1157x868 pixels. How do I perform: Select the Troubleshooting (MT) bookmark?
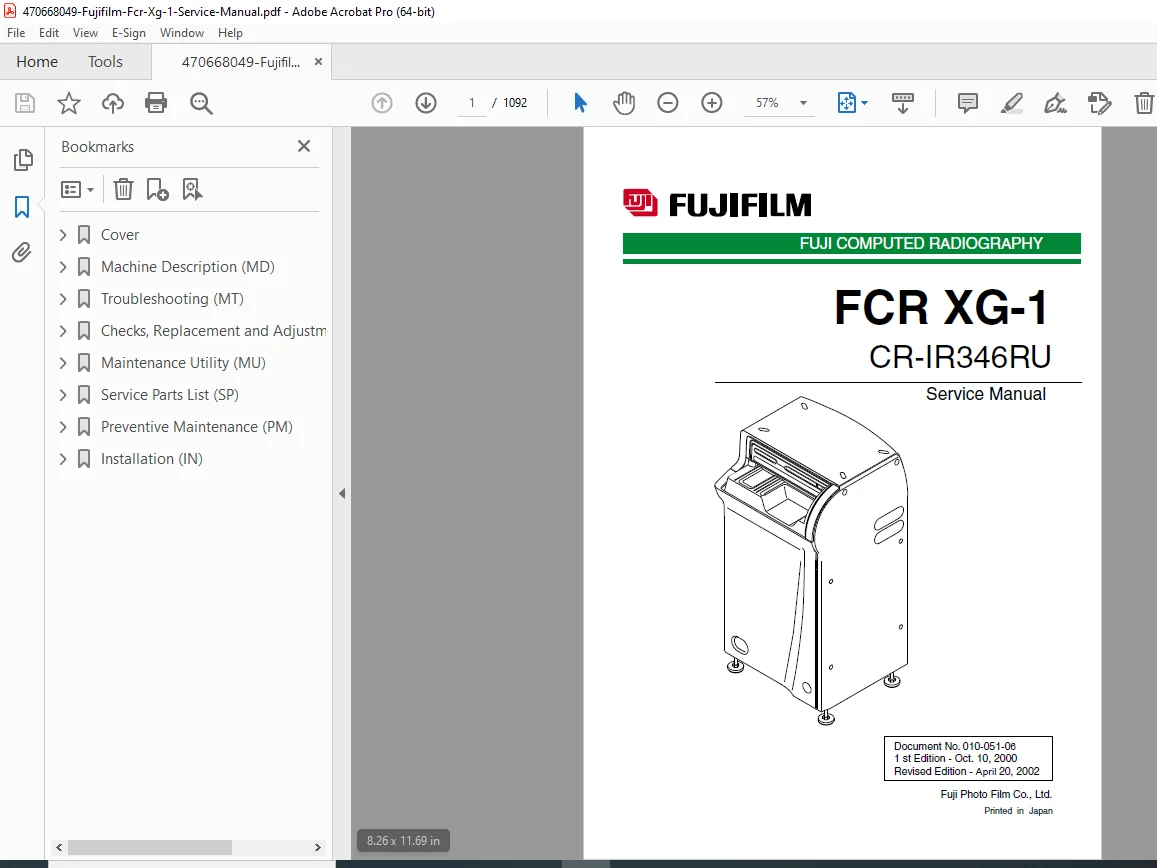point(172,299)
